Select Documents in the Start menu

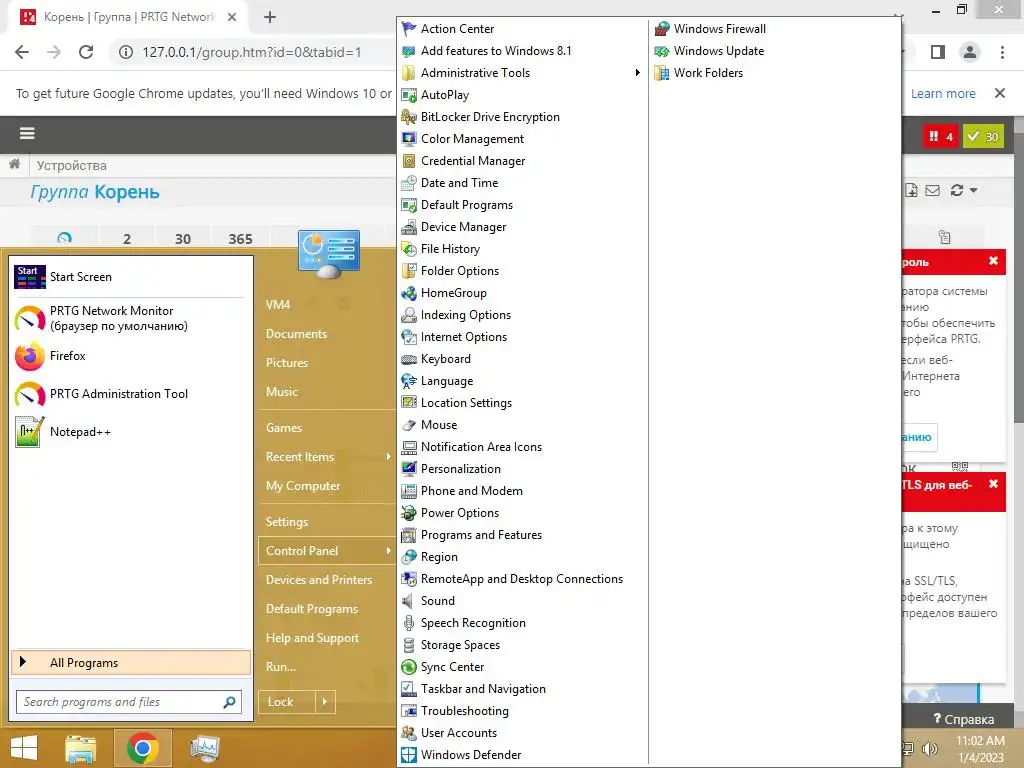[x=296, y=334]
